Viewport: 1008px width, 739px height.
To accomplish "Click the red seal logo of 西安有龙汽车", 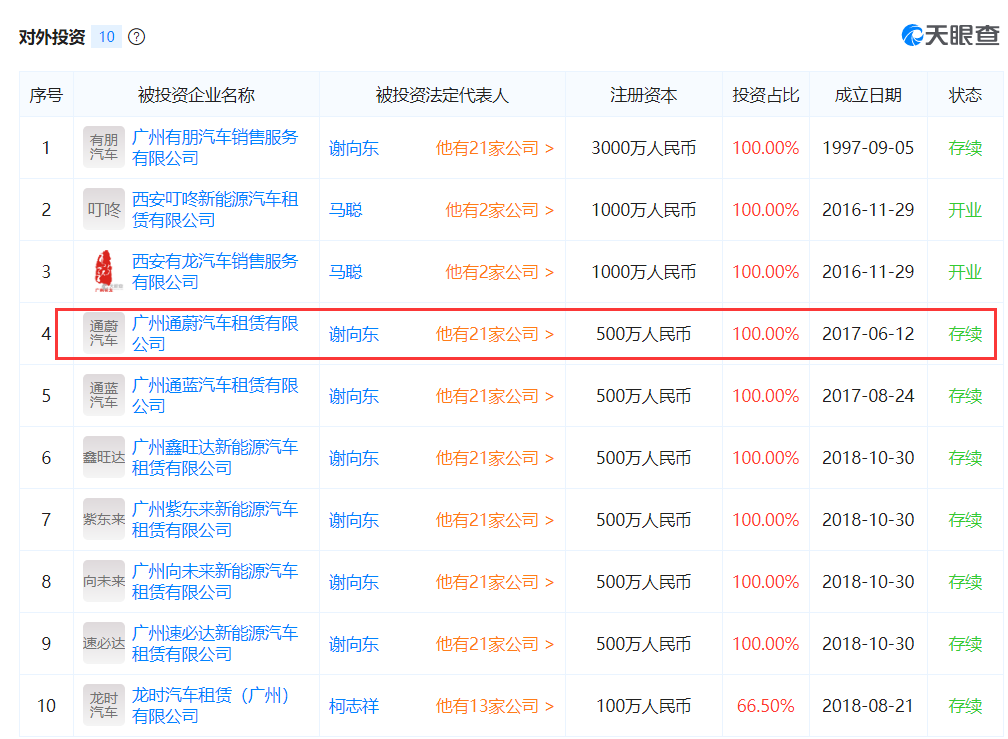I will tap(104, 271).
